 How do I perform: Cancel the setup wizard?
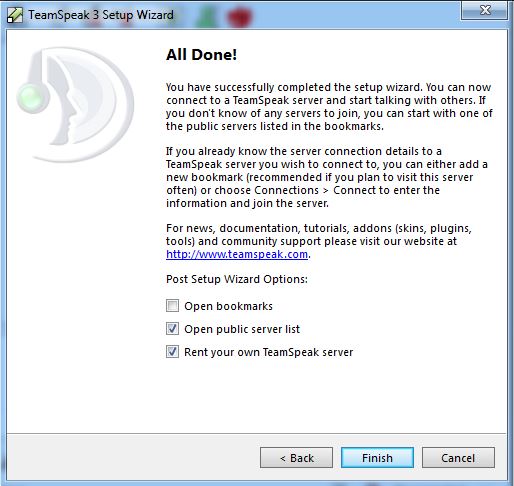458,458
